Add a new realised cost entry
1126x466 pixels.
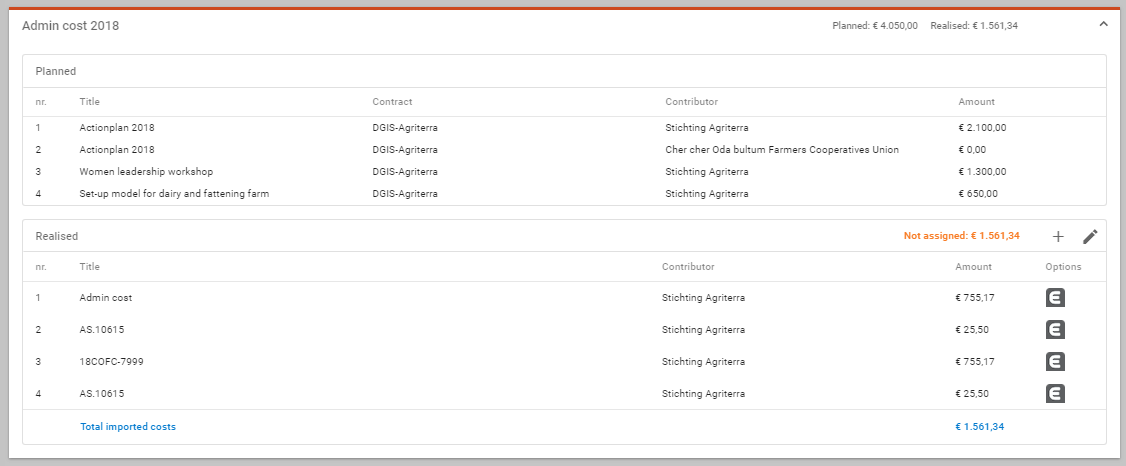(x=1058, y=236)
